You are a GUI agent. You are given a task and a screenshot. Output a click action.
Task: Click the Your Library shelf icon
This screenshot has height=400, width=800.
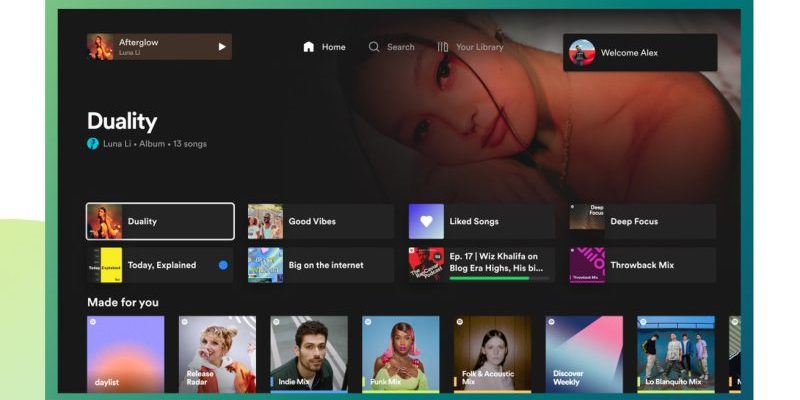(442, 47)
